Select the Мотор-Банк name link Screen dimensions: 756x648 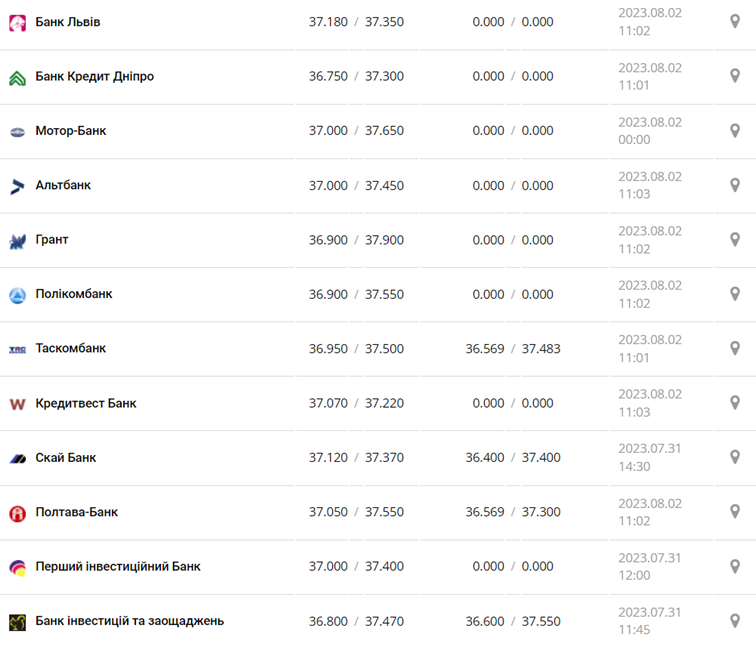[x=70, y=131]
